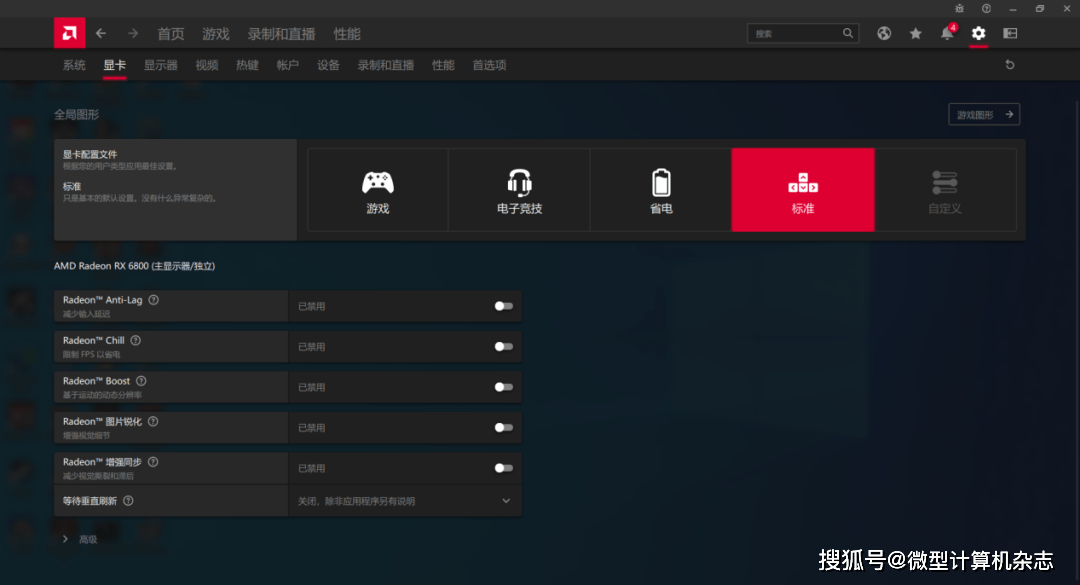
Task: Show help for Radeon Boost
Action: pos(141,381)
